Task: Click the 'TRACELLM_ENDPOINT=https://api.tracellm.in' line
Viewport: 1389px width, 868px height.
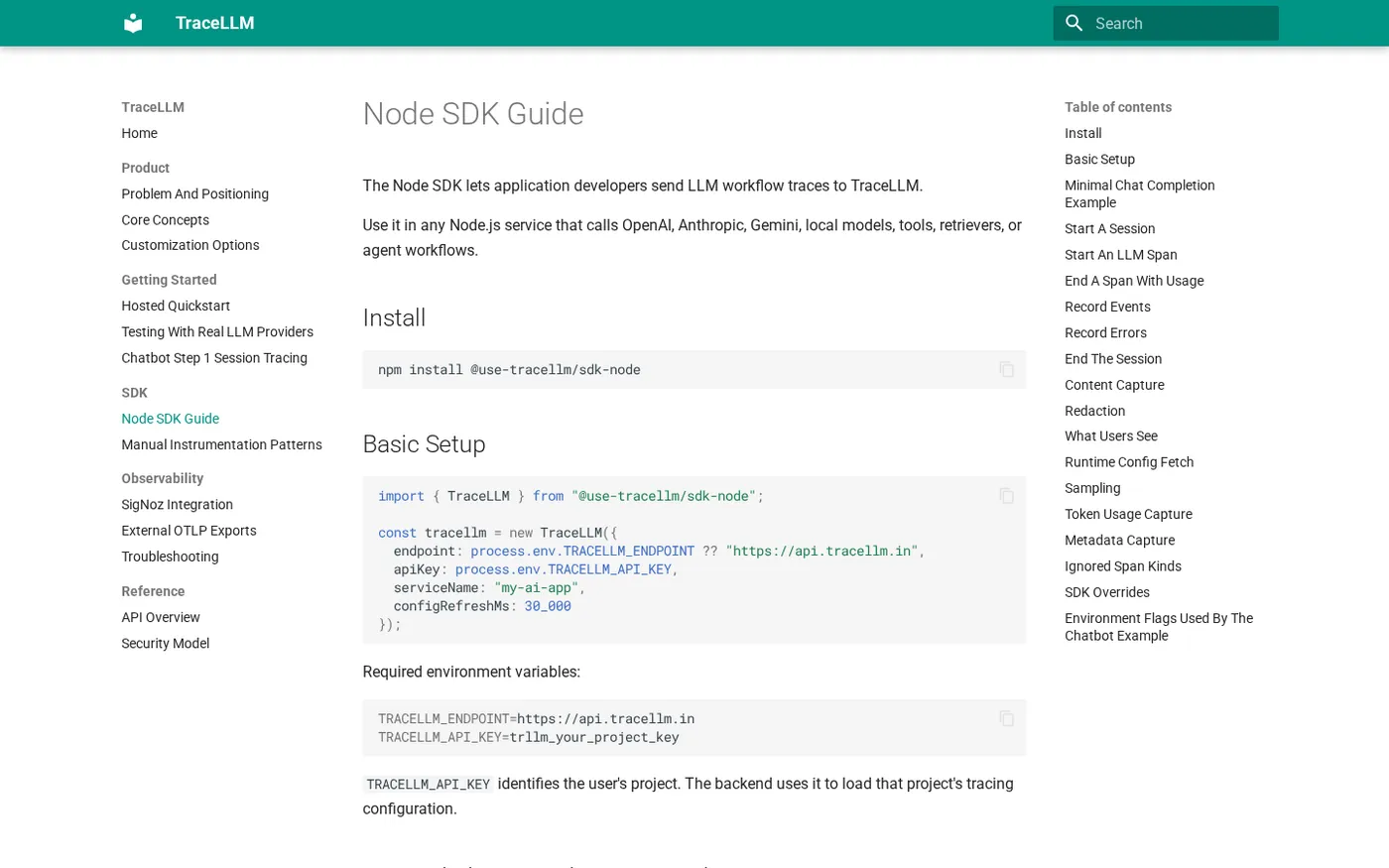Action: [536, 718]
